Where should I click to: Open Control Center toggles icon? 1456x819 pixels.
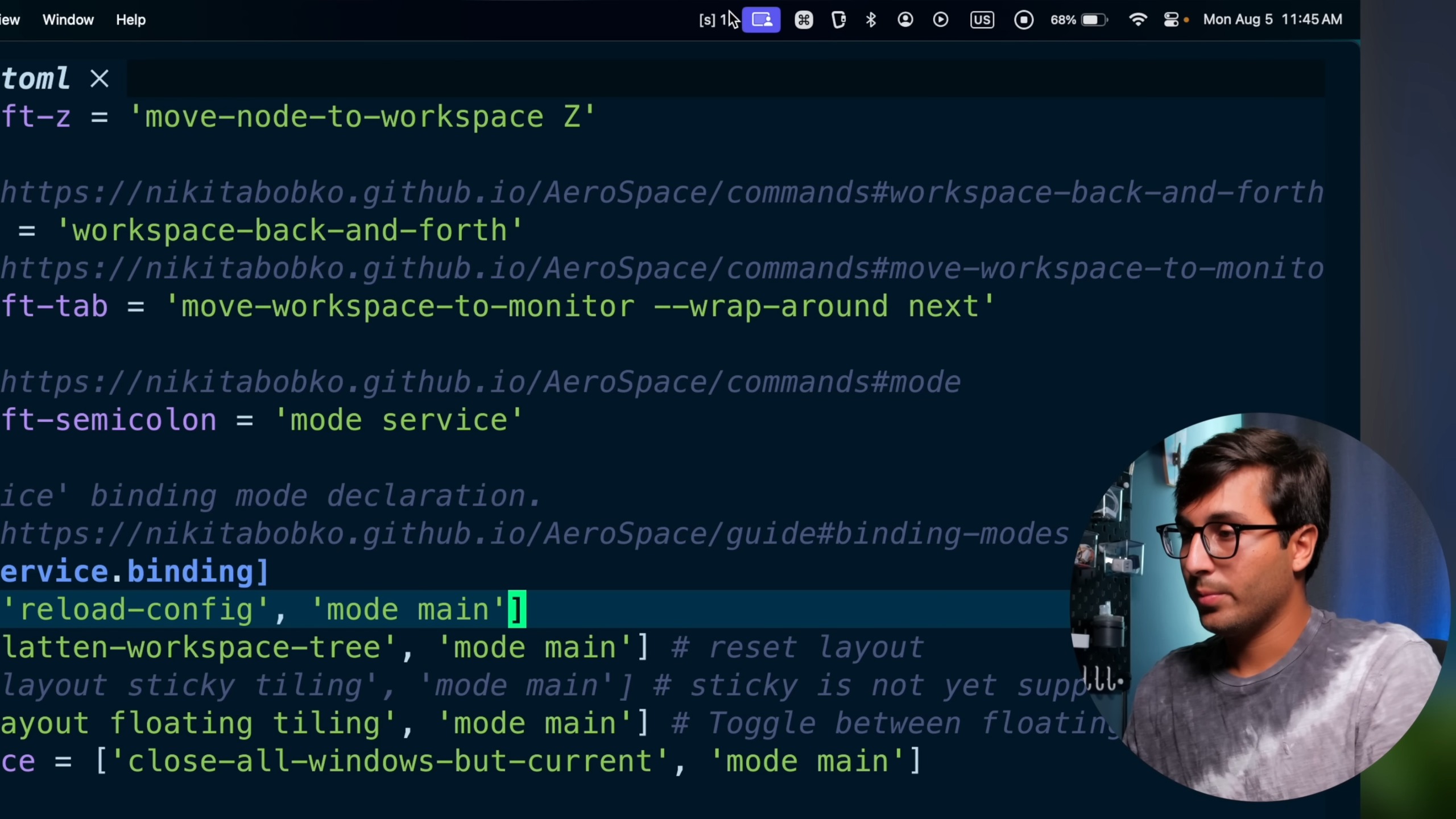click(1172, 20)
